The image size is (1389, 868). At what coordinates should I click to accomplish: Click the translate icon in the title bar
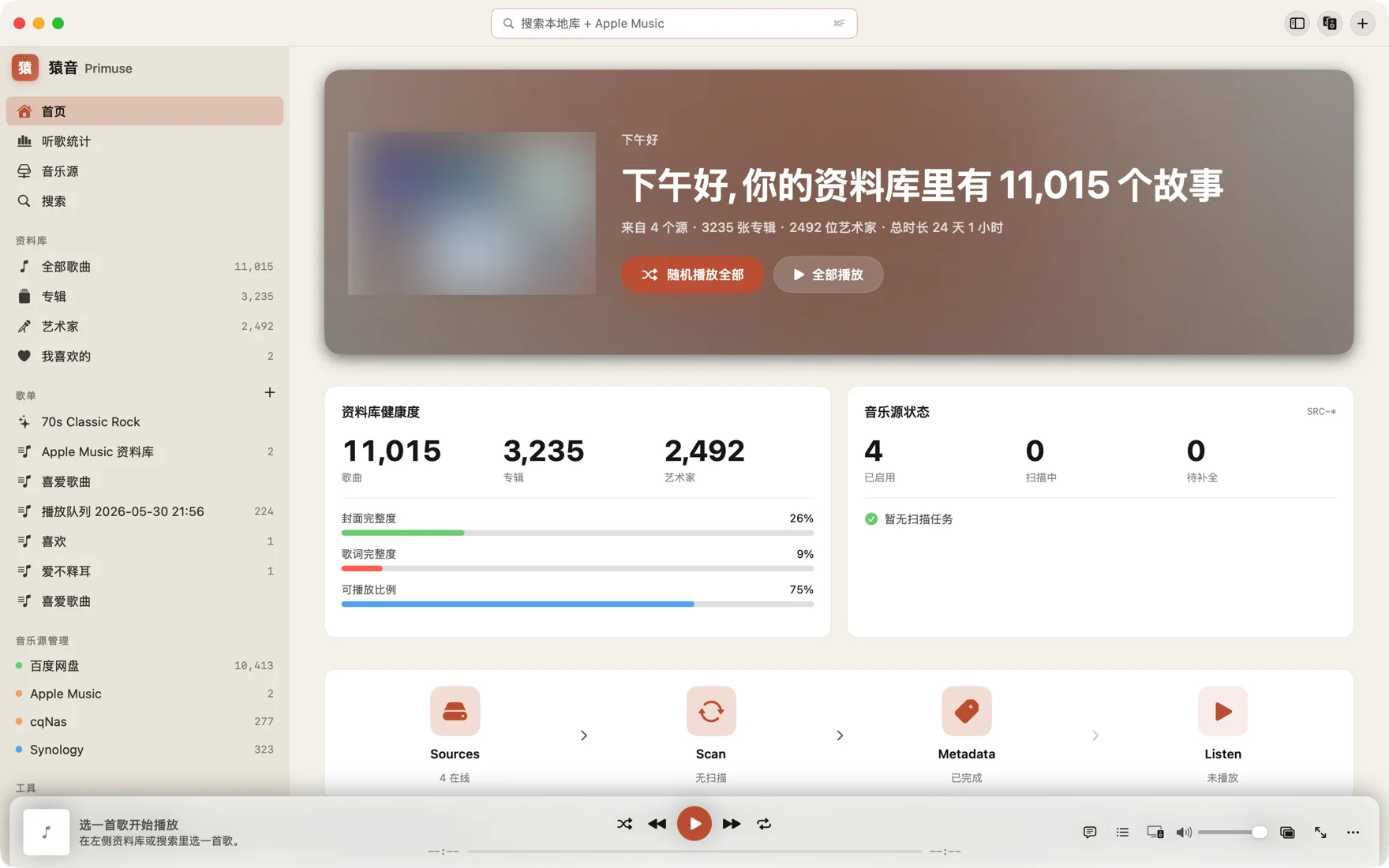click(1330, 24)
